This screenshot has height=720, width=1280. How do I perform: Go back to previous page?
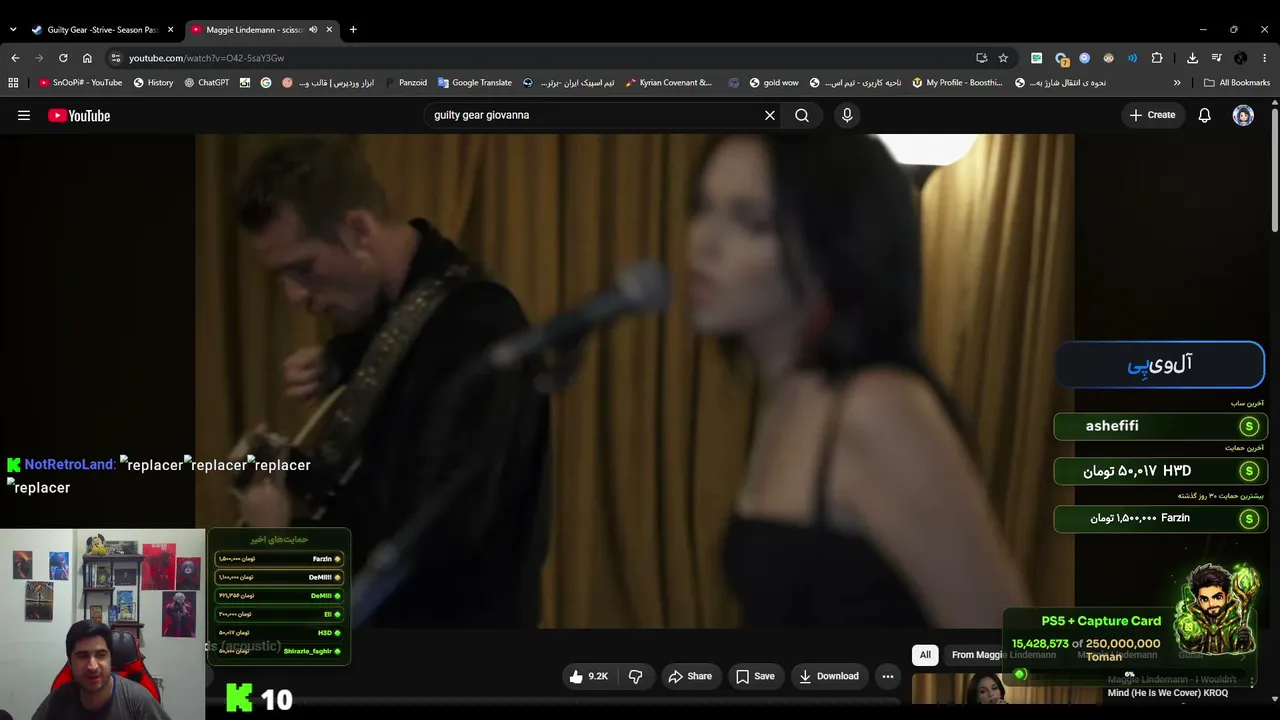point(15,58)
